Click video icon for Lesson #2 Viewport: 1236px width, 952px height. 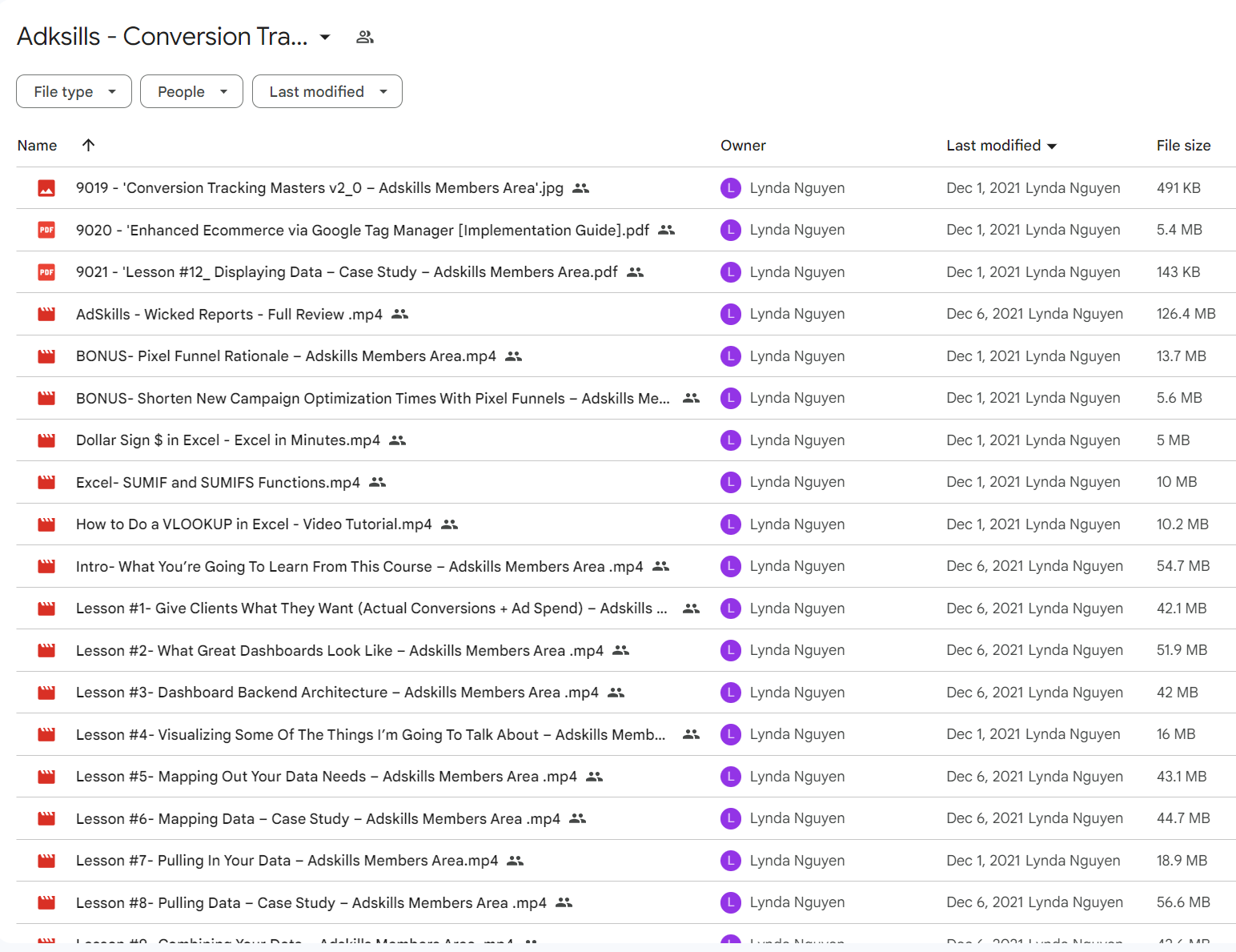click(x=46, y=650)
